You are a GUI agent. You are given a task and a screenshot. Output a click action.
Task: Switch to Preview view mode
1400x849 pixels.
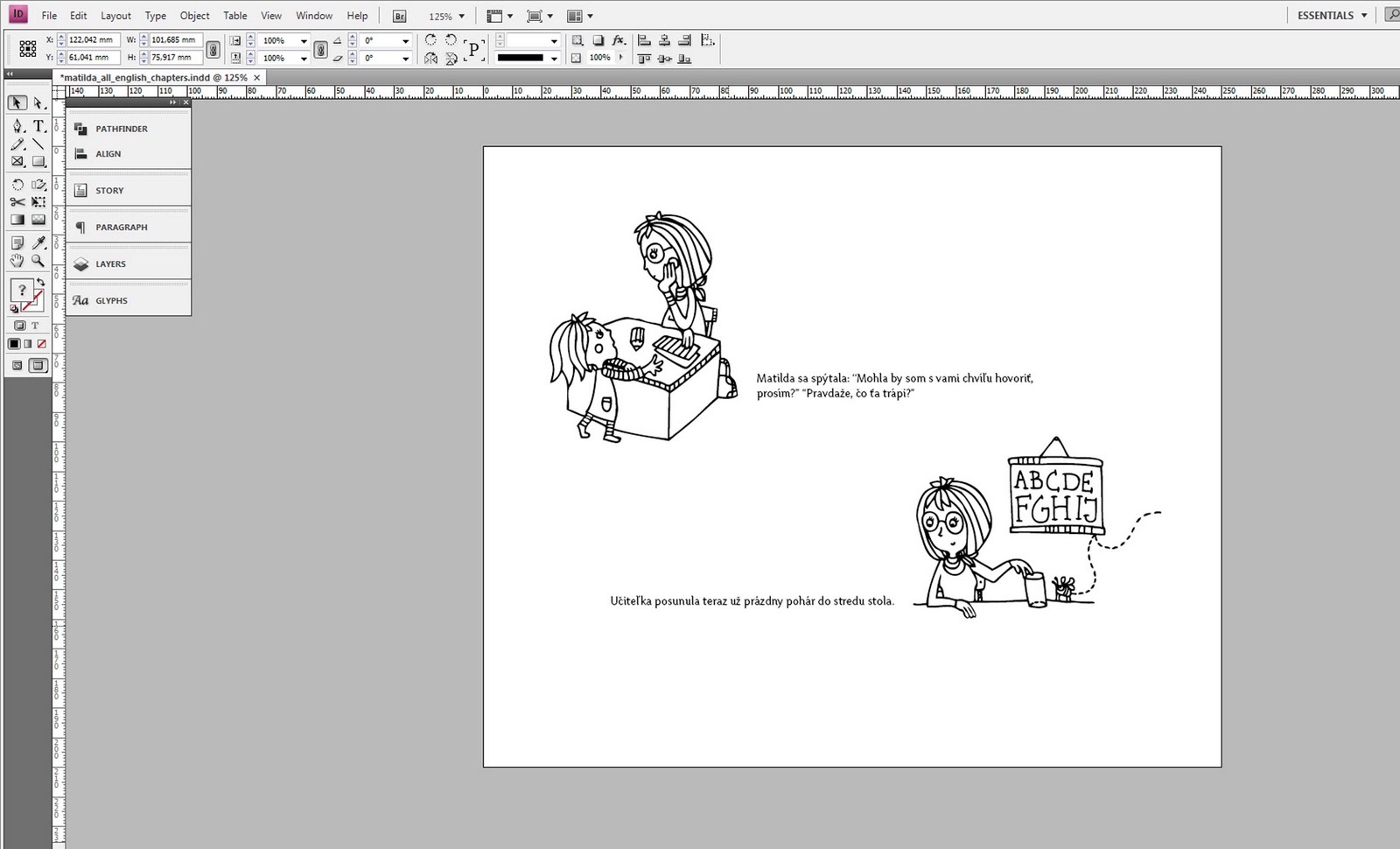pyautogui.click(x=38, y=366)
